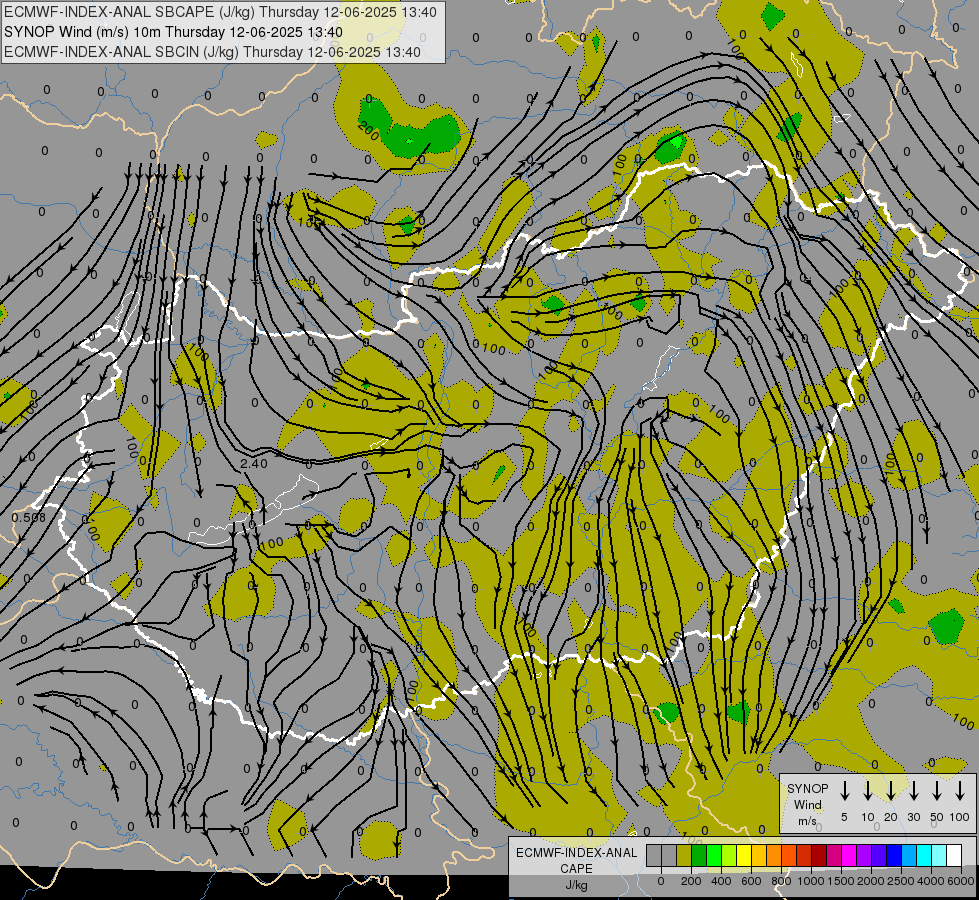979x900 pixels.
Task: Click the 30 m/s wind arrow symbol
Action: tap(913, 791)
